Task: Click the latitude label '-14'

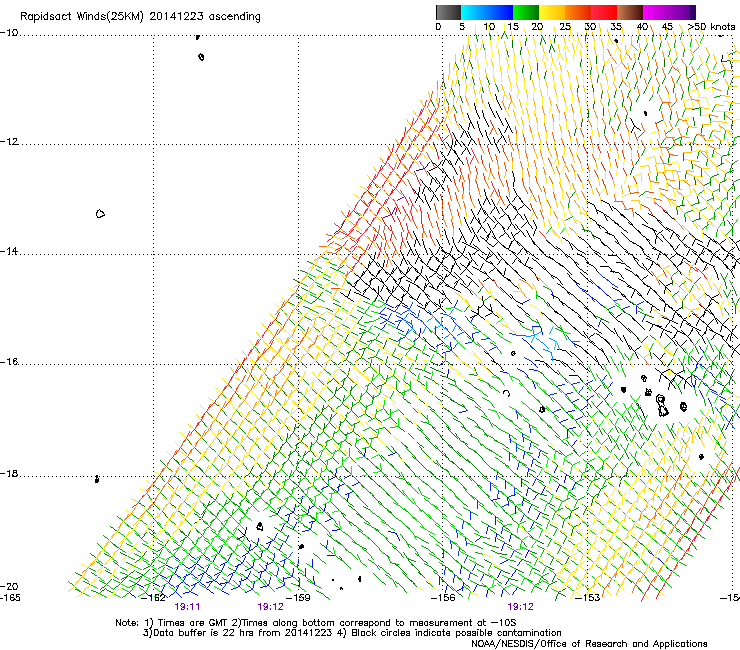Action: [9, 251]
